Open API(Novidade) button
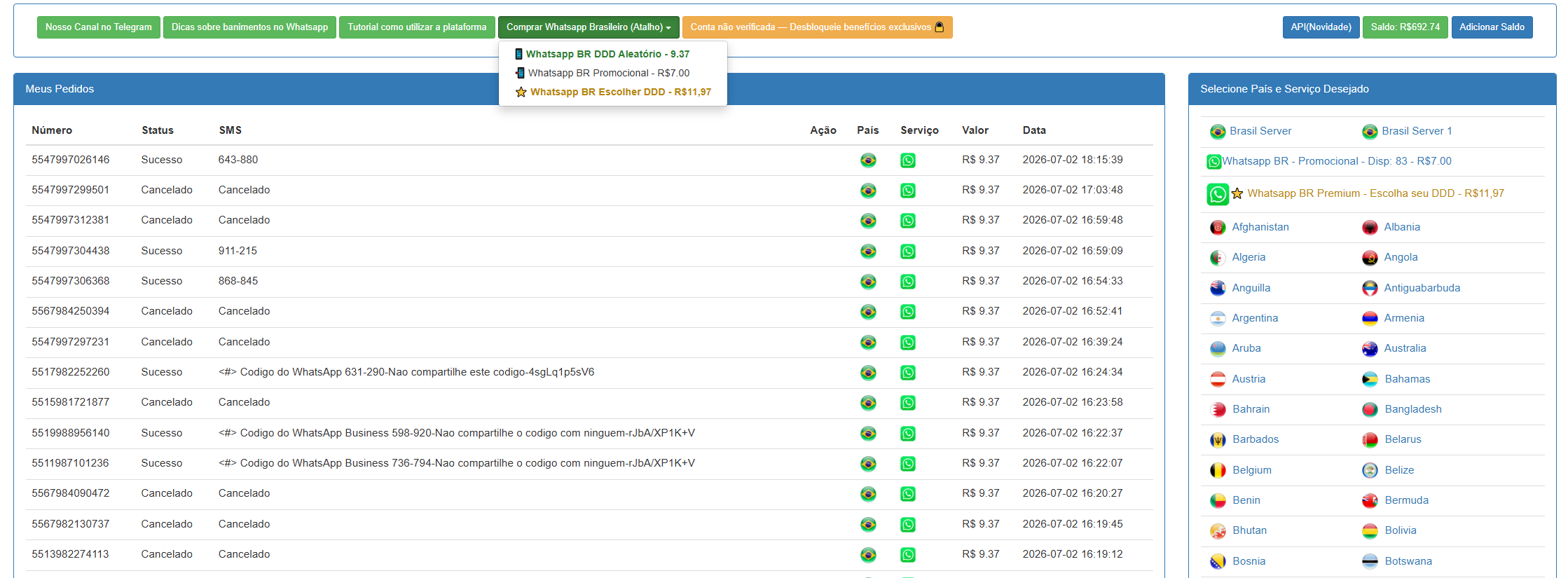 [1321, 27]
